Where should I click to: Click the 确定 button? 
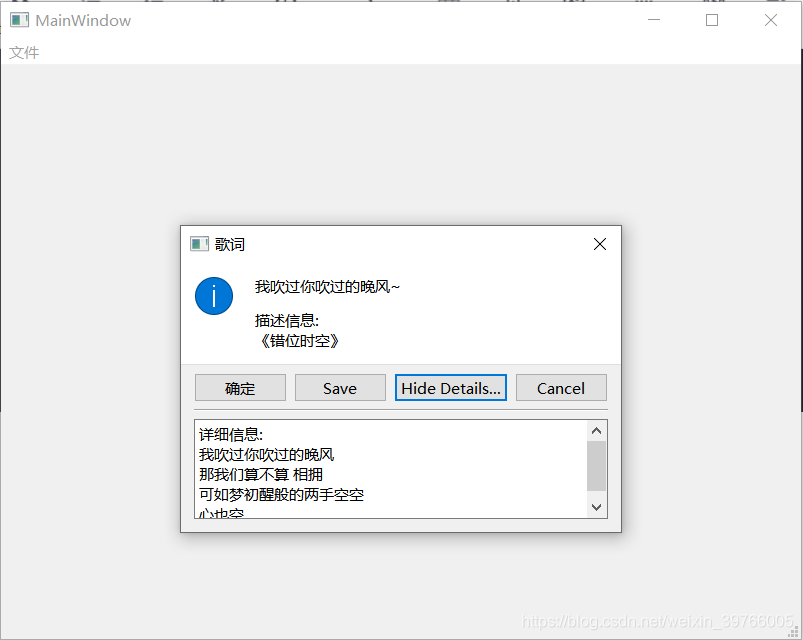240,388
